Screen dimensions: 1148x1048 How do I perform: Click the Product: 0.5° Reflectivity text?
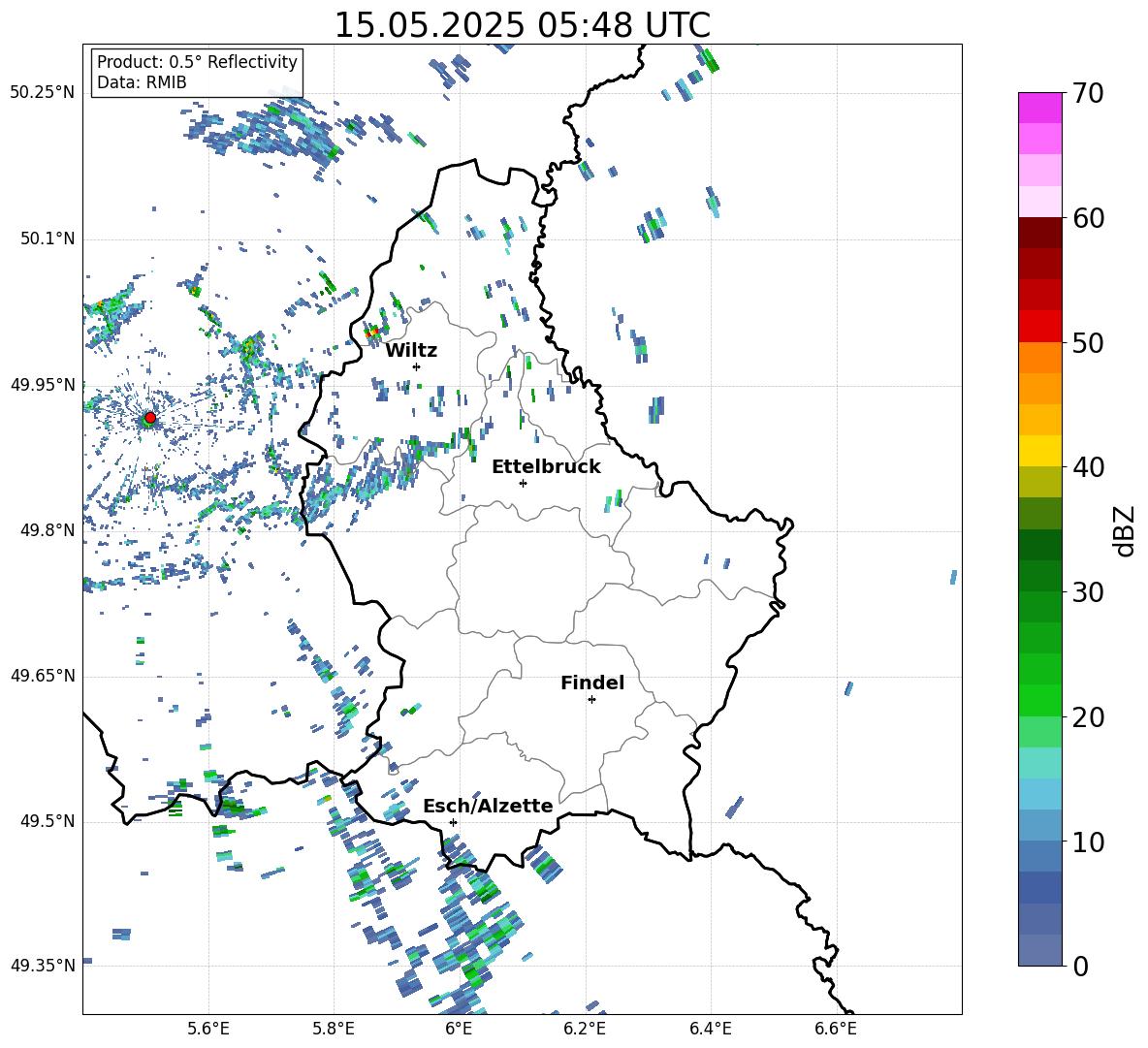pyautogui.click(x=197, y=61)
